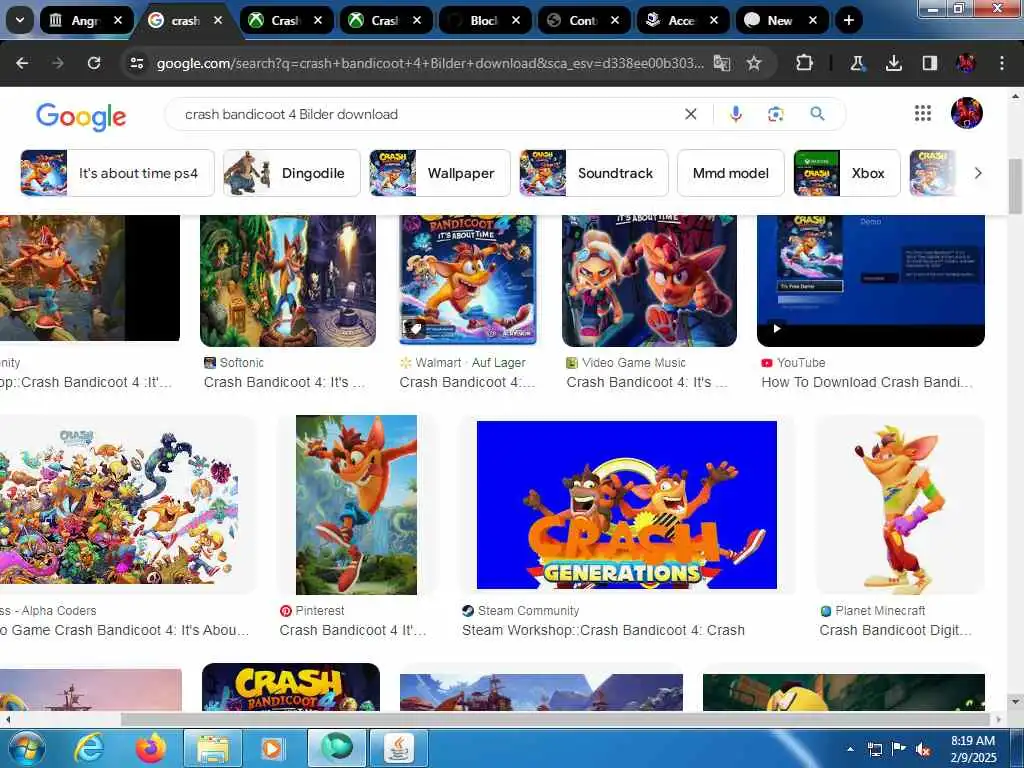Select the Mmd model filter chip
The image size is (1024, 768).
pyautogui.click(x=730, y=173)
